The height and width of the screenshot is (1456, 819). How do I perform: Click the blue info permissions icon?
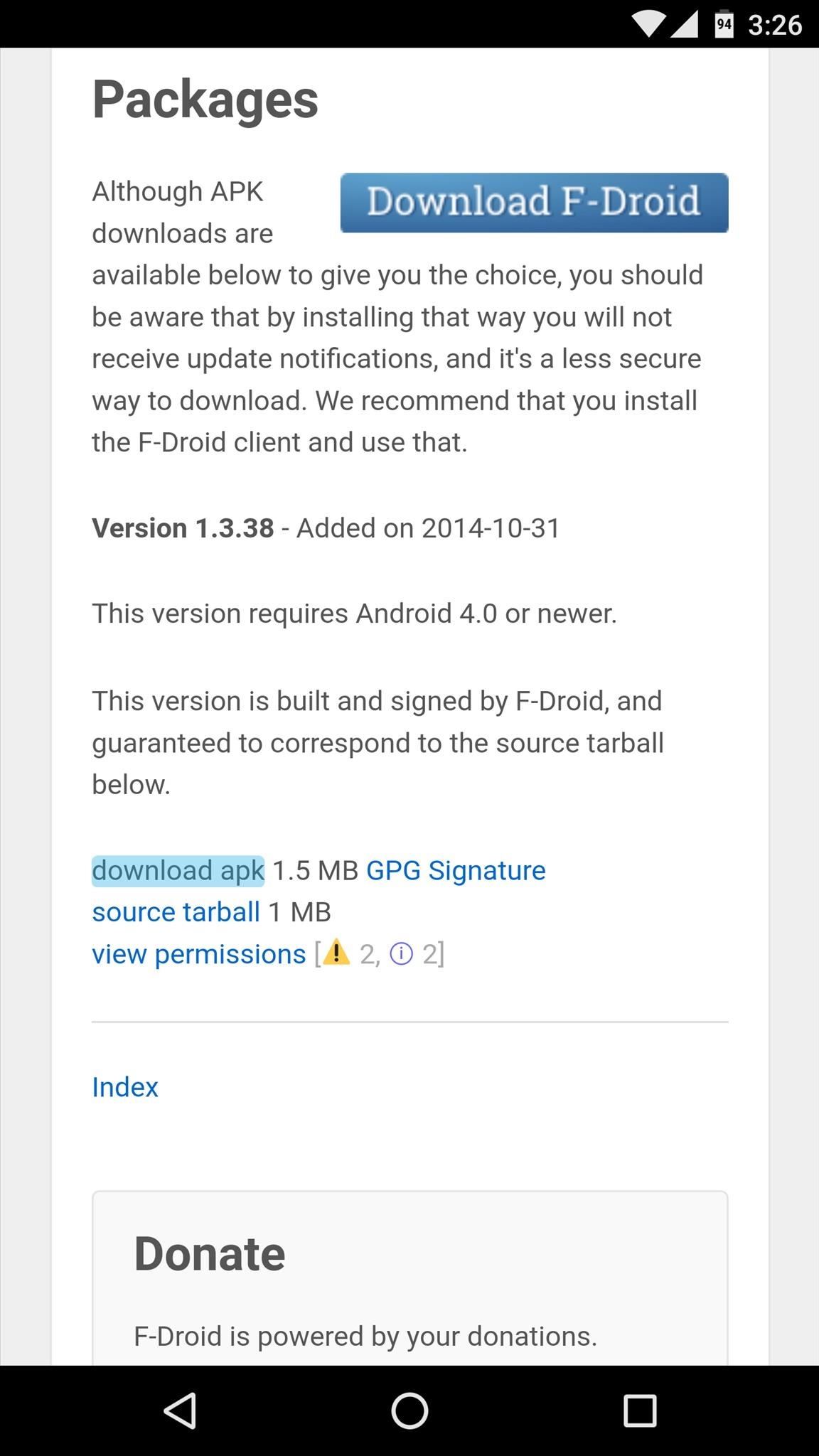click(x=402, y=954)
